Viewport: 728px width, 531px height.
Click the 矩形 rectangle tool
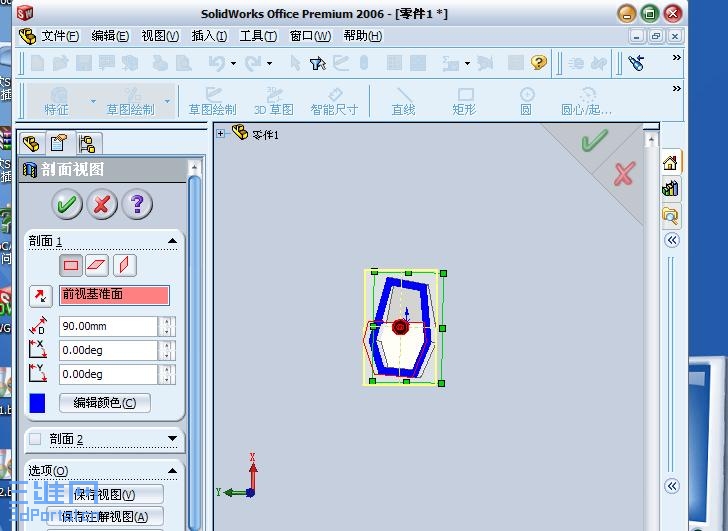[x=464, y=101]
